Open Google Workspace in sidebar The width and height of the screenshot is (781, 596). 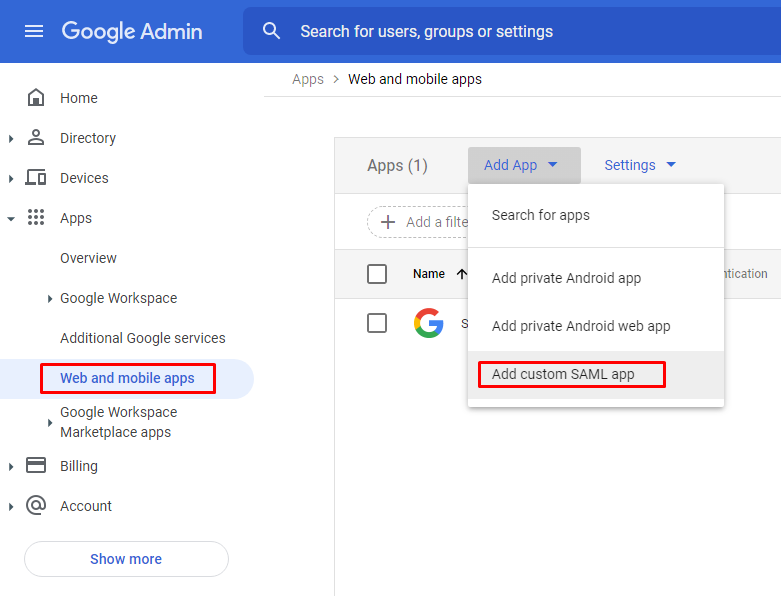point(119,298)
